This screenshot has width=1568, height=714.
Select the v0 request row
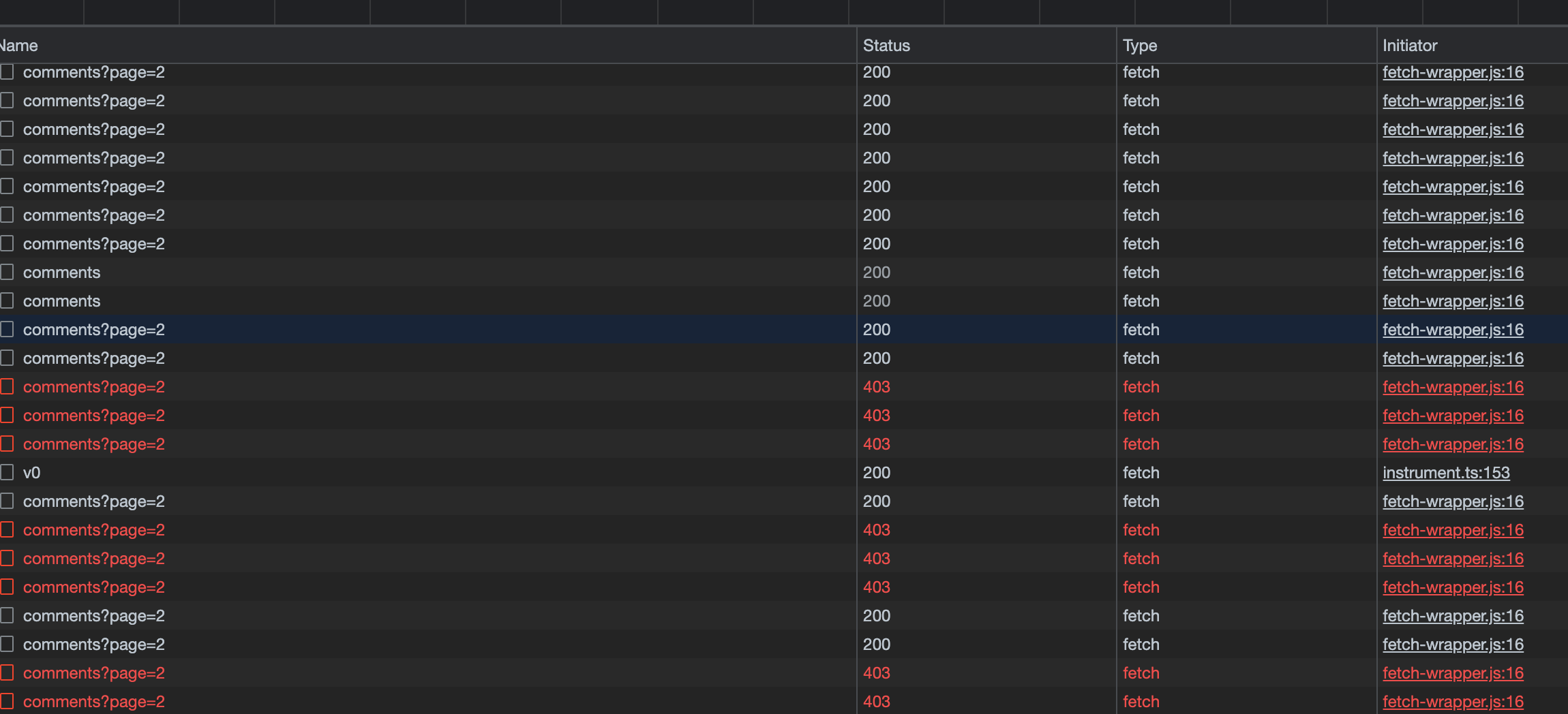click(x=409, y=472)
